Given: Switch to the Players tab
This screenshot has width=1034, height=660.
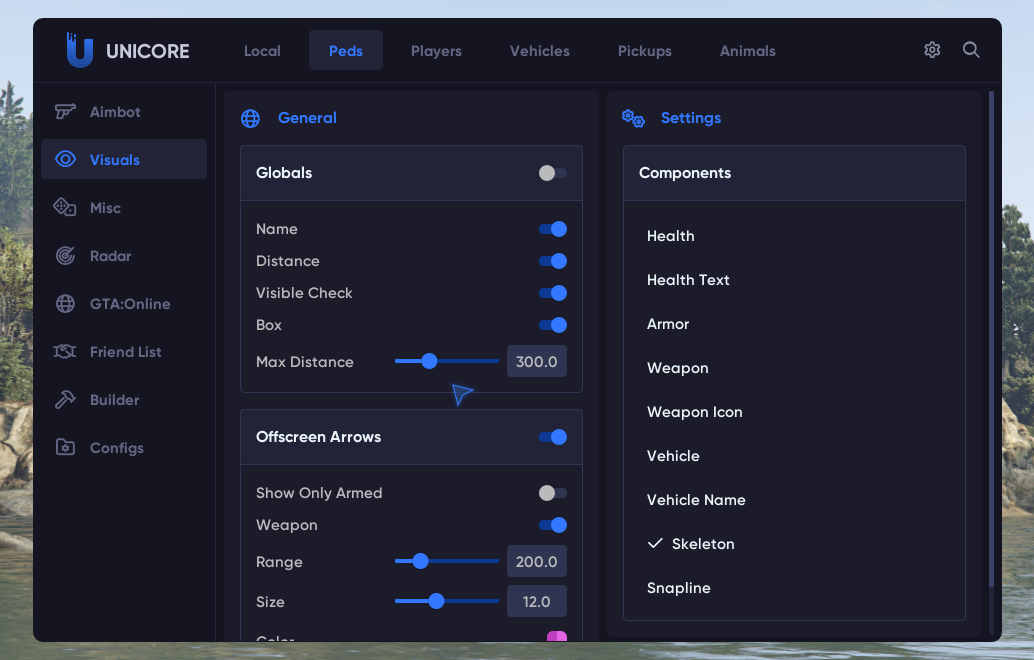Looking at the screenshot, I should click(x=436, y=51).
